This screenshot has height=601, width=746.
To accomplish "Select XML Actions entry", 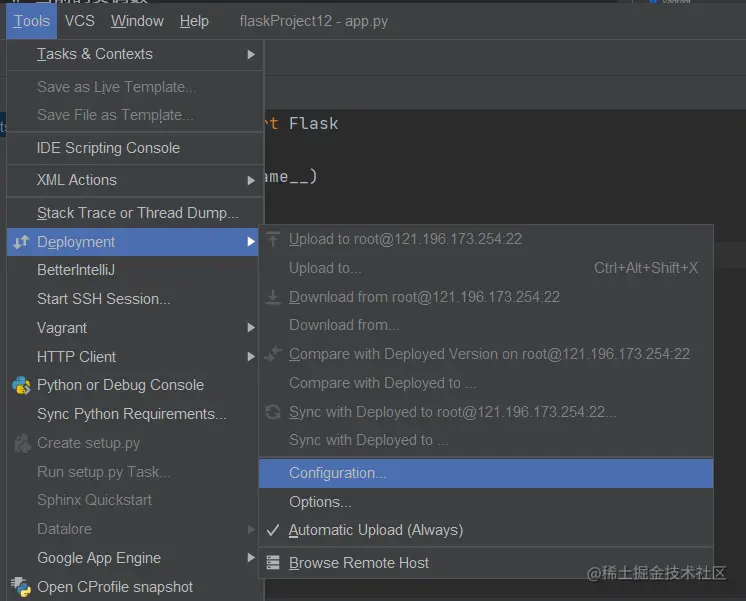I will point(135,180).
